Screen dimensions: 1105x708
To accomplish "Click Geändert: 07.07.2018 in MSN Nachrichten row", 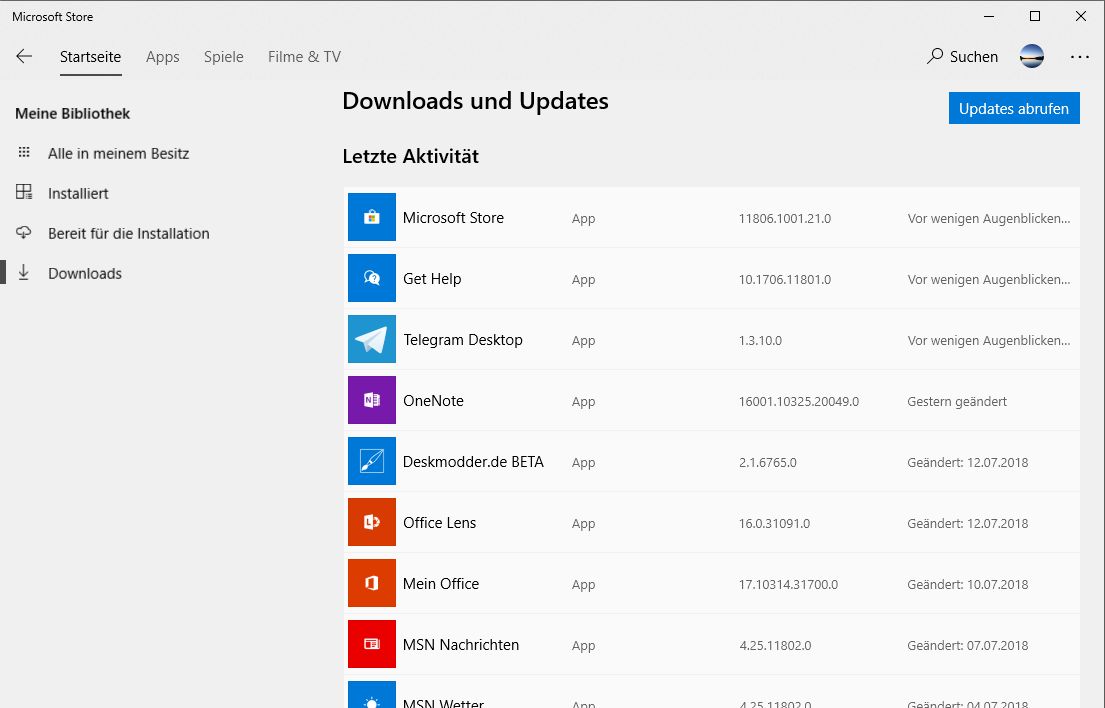I will (968, 645).
